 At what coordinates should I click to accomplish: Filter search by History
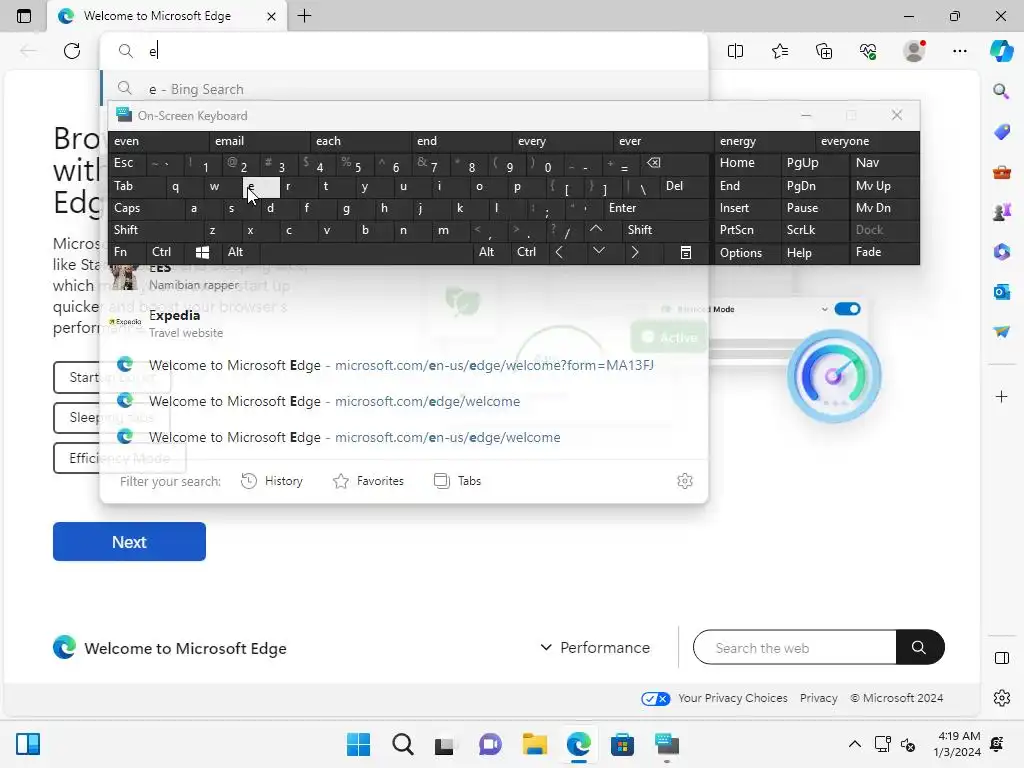click(x=272, y=481)
